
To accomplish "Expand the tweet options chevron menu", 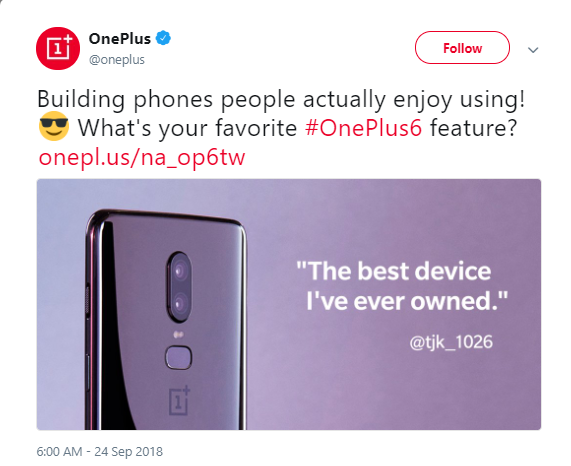I will pos(533,50).
